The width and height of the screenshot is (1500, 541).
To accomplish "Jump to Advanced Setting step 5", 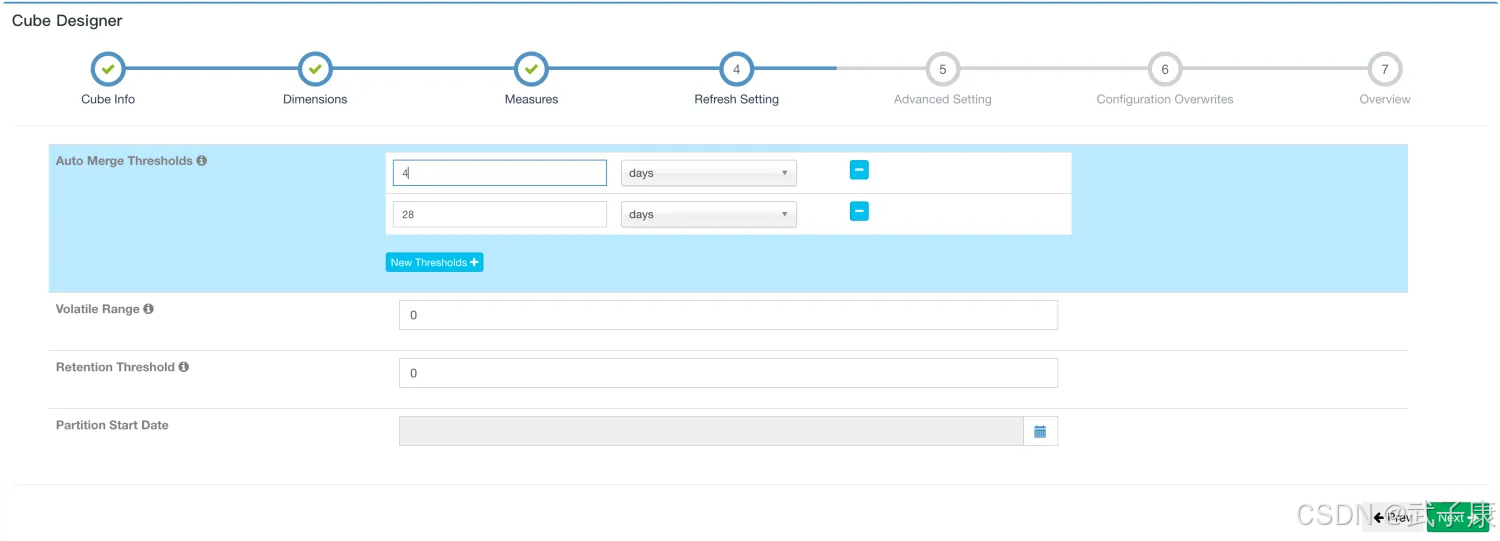I will pyautogui.click(x=942, y=69).
